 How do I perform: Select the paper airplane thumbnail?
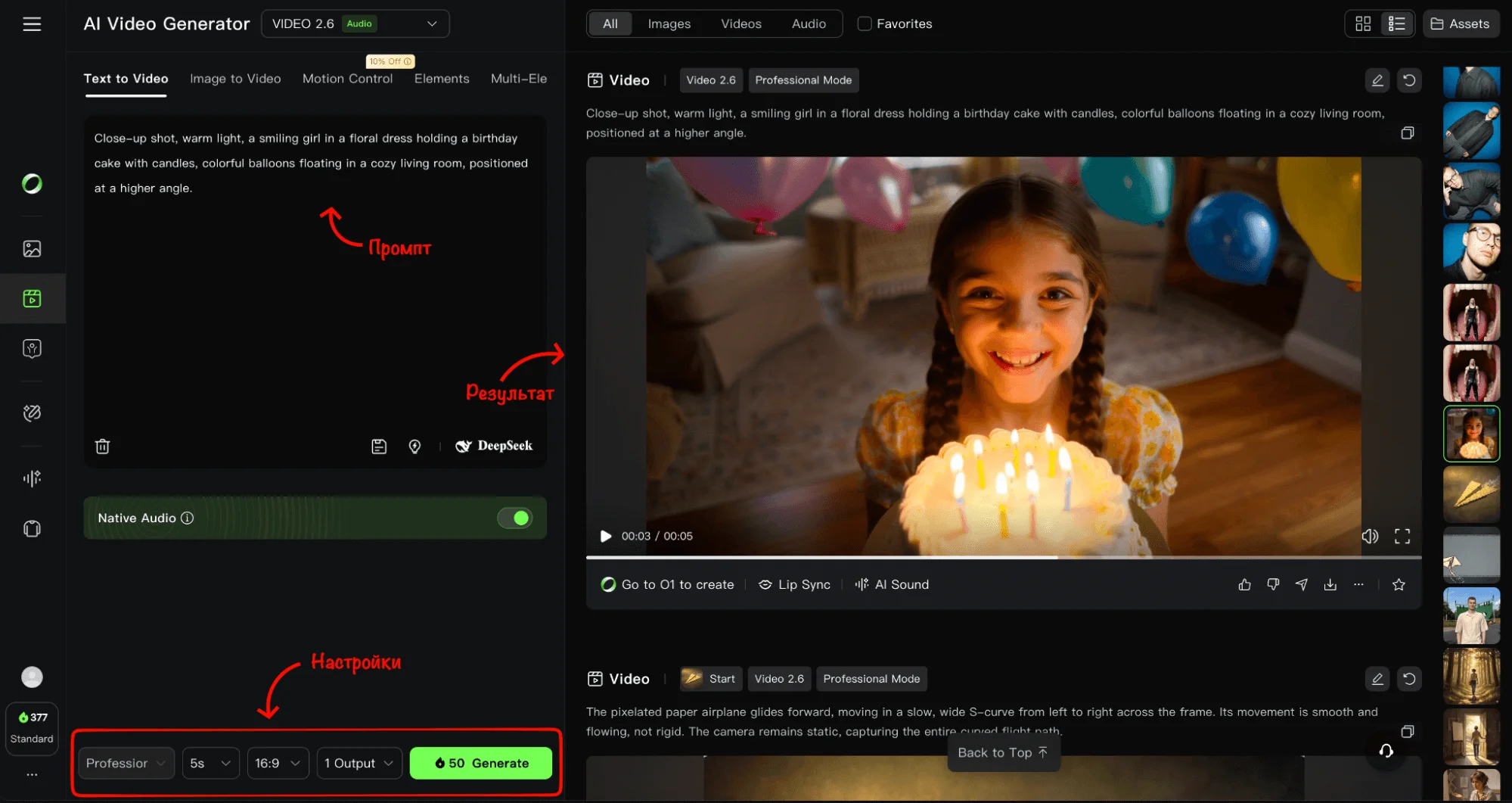click(1471, 494)
